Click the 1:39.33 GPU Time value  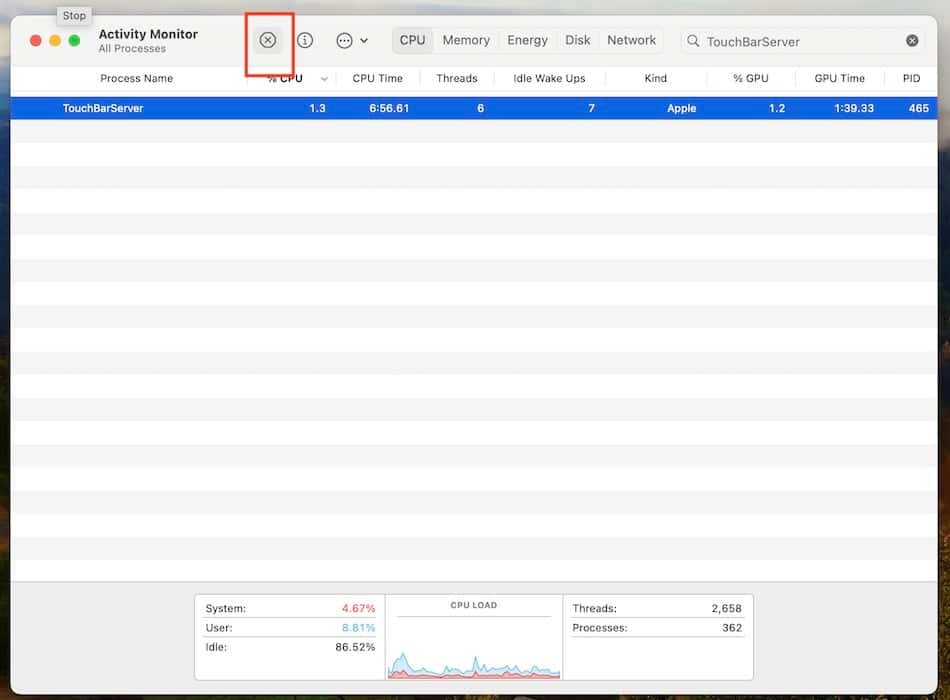854,108
